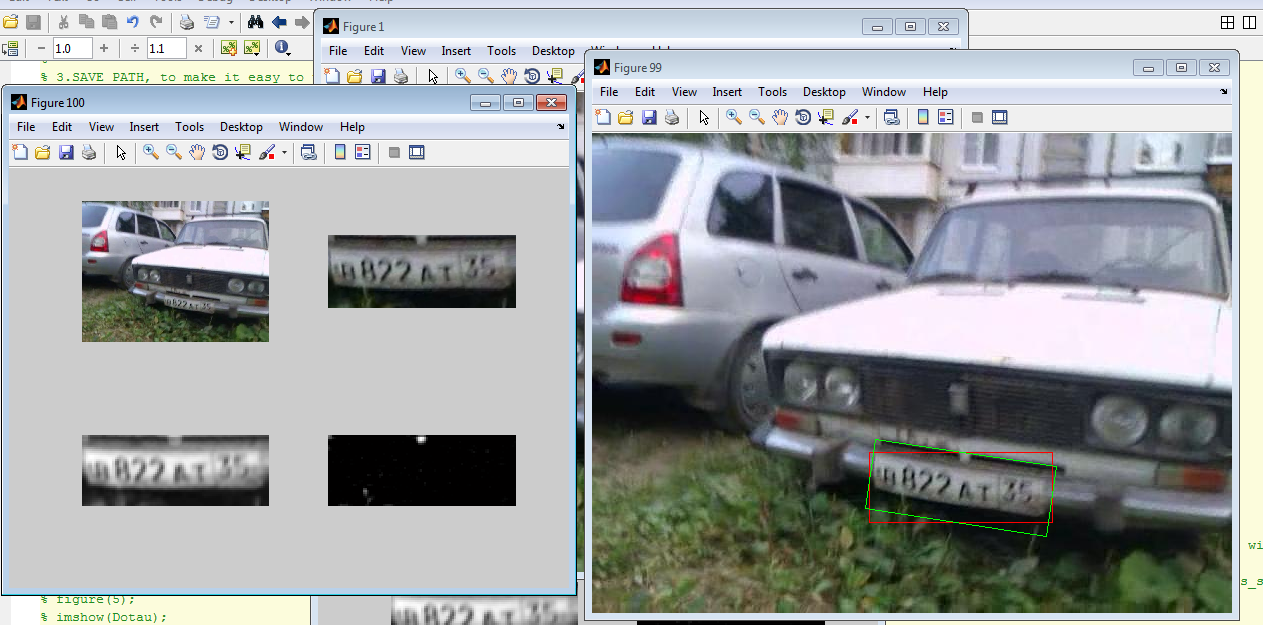This screenshot has width=1263, height=625.
Task: Click the color plate crop subplot in Figure 100
Action: (x=422, y=271)
